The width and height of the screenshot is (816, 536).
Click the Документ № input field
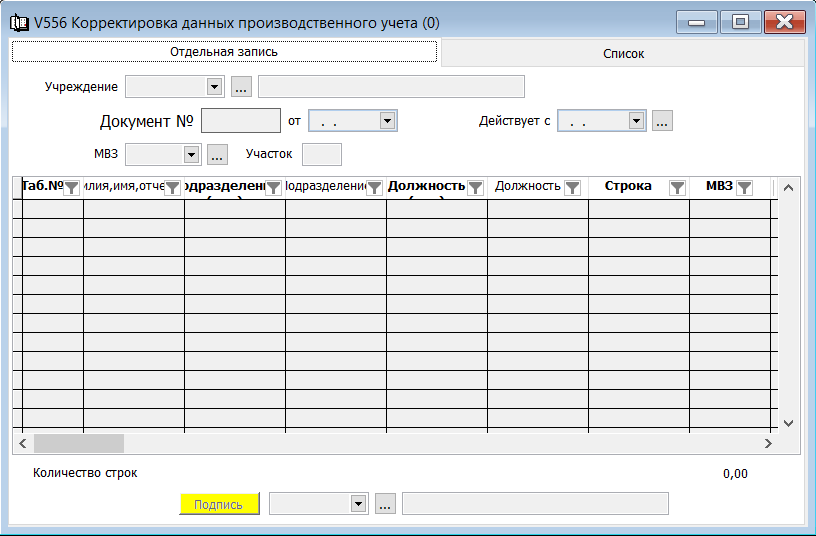241,121
